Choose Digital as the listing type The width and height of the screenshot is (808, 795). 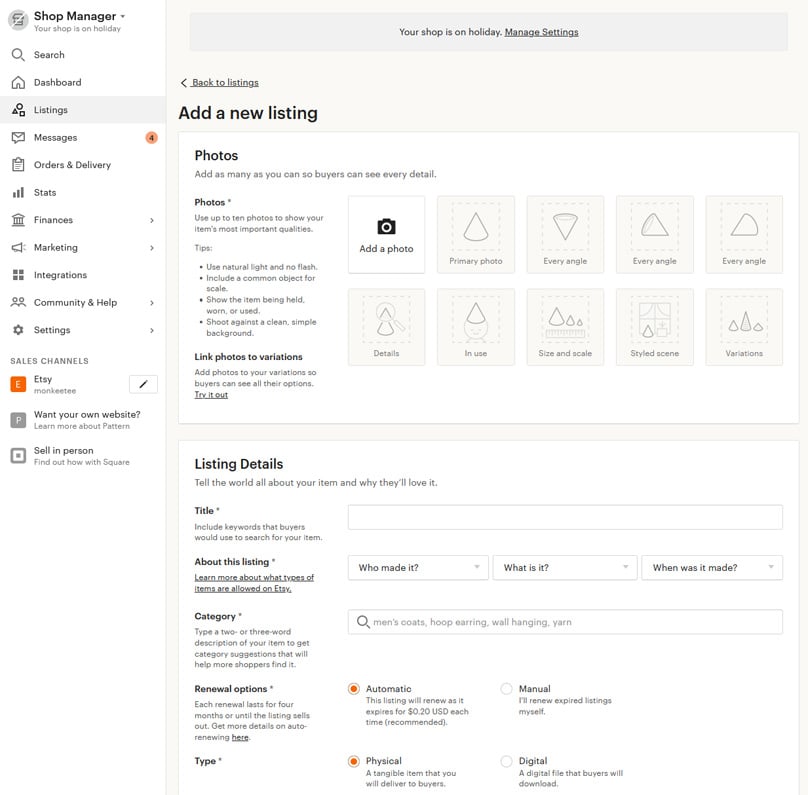(x=507, y=761)
